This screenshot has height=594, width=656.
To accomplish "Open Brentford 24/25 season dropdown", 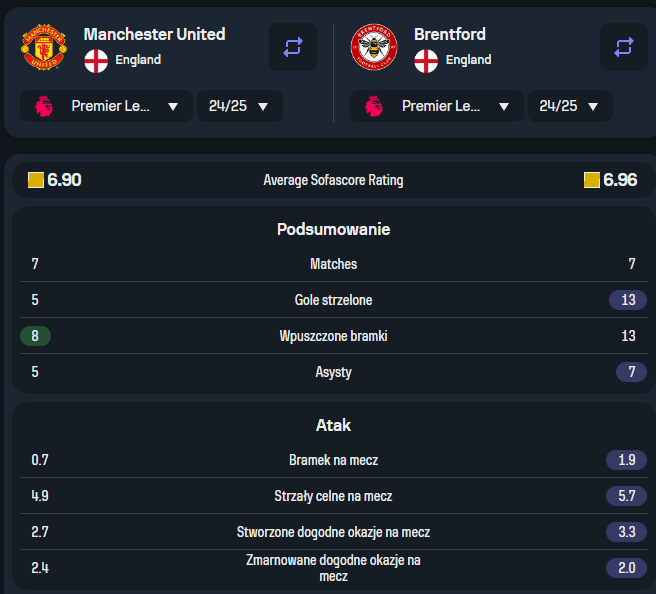I will click(x=570, y=106).
